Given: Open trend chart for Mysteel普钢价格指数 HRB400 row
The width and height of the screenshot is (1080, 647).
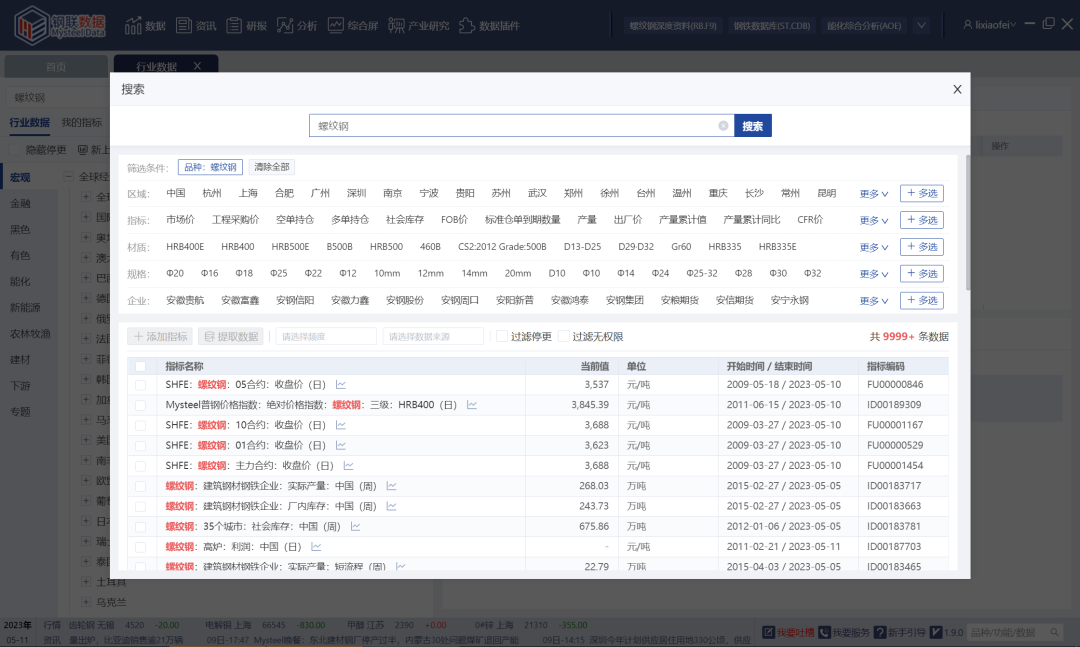Looking at the screenshot, I should click(x=472, y=404).
